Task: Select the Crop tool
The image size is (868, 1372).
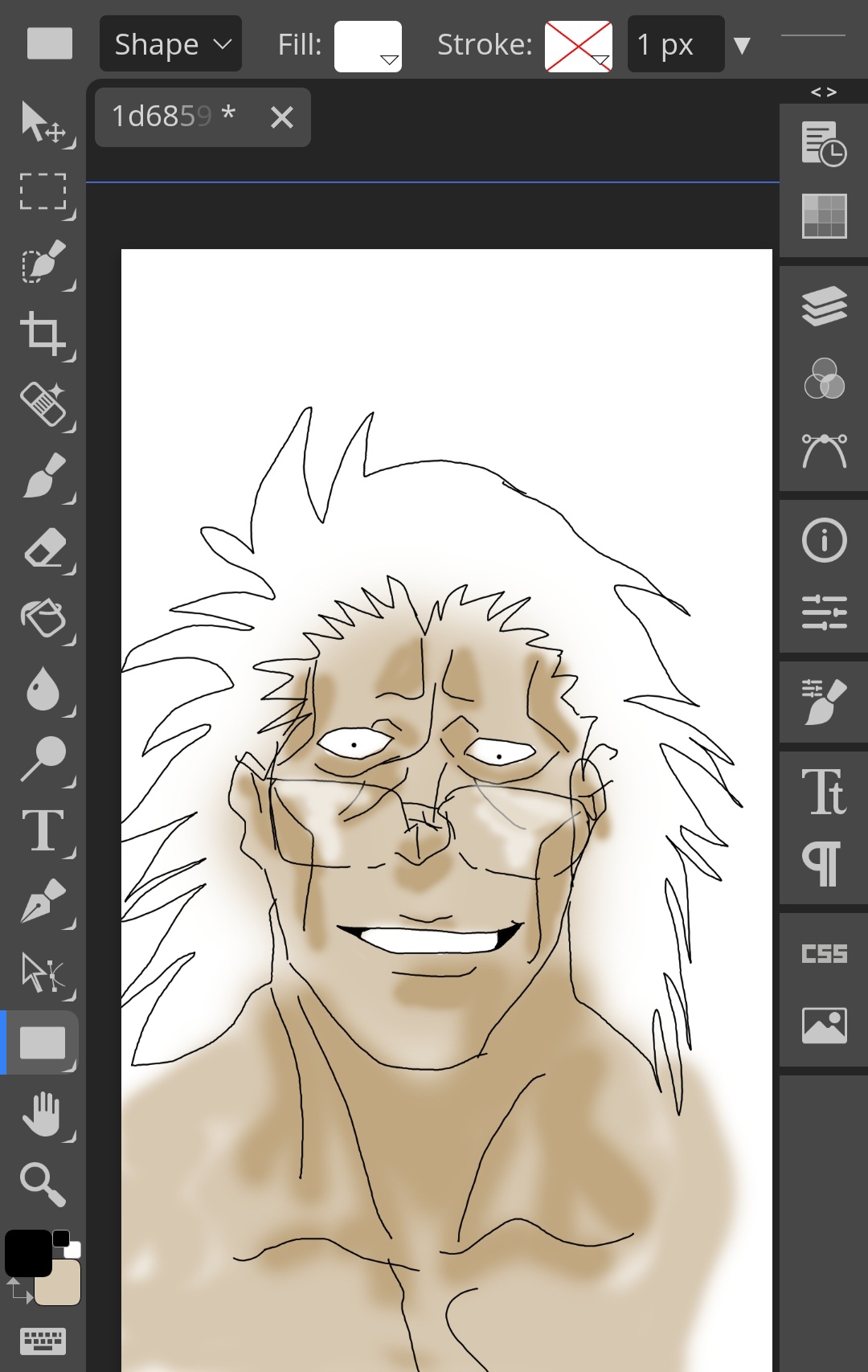Action: tap(43, 333)
